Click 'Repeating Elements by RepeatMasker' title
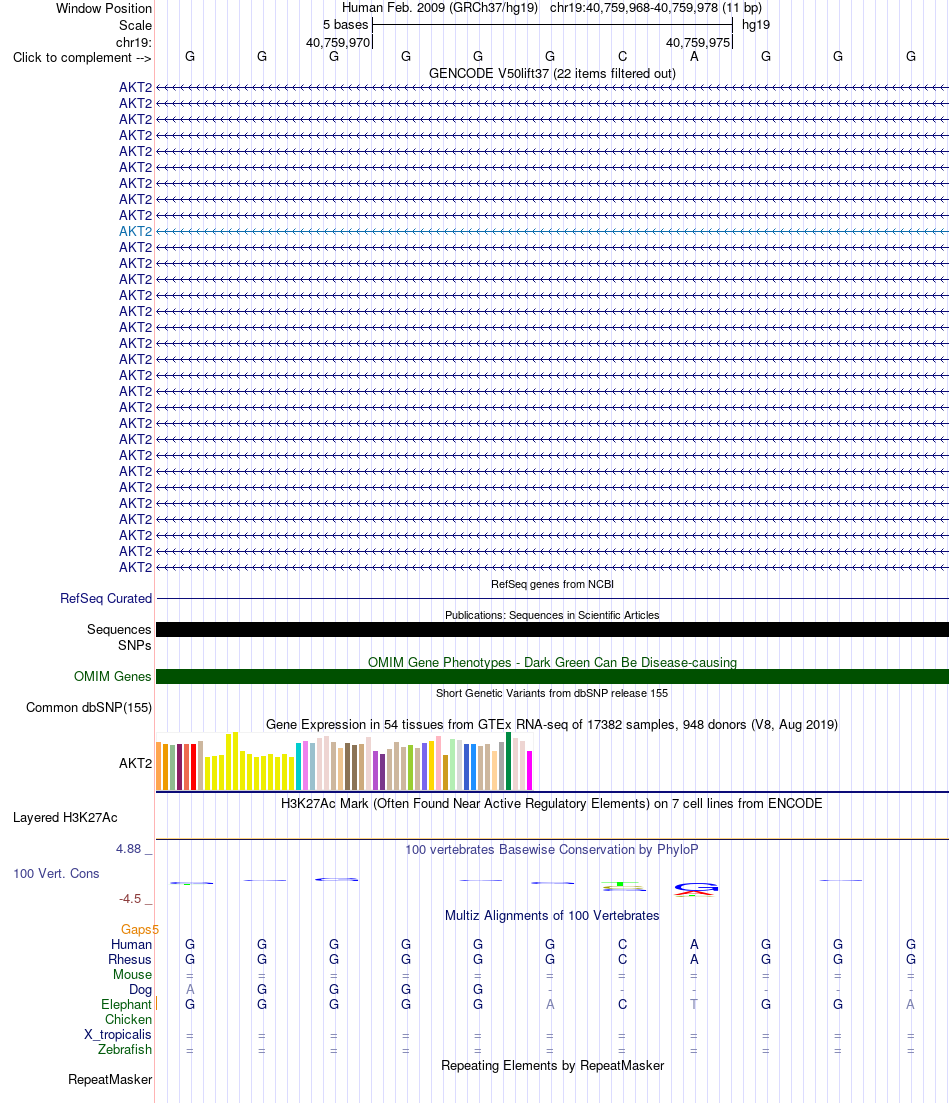The width and height of the screenshot is (950, 1103). point(552,1066)
